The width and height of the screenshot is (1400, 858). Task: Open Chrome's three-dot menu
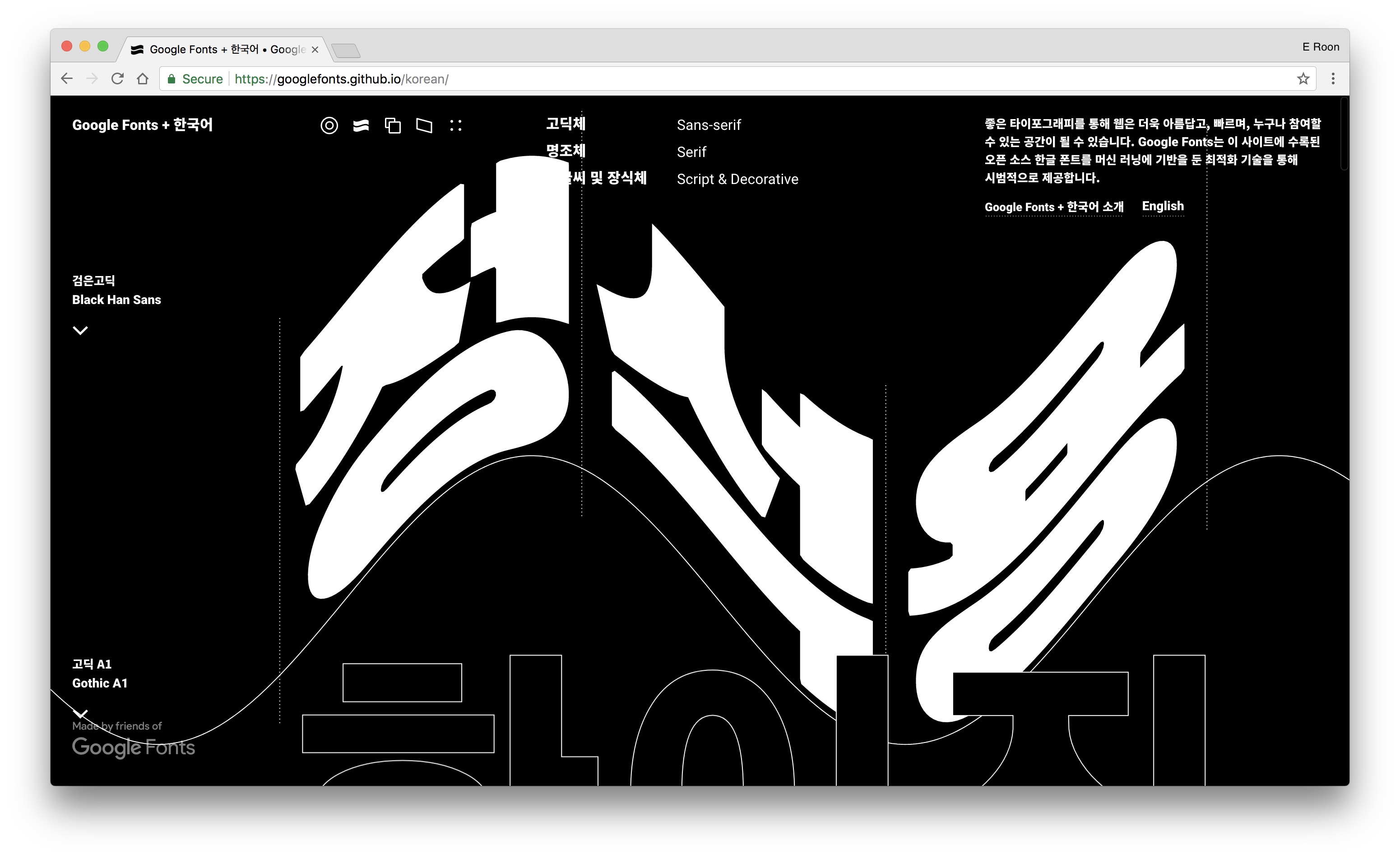click(1334, 79)
